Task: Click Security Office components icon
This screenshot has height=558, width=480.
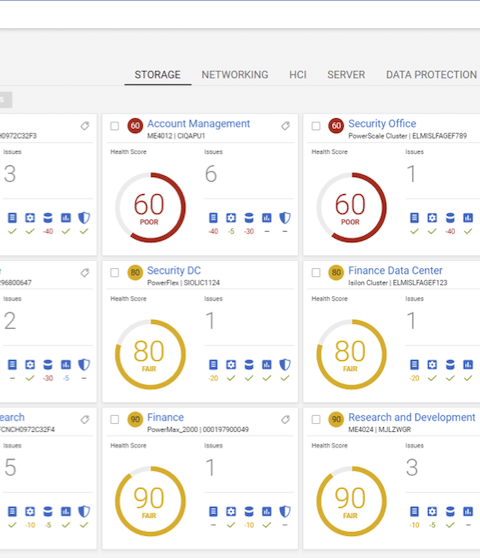Action: click(414, 217)
